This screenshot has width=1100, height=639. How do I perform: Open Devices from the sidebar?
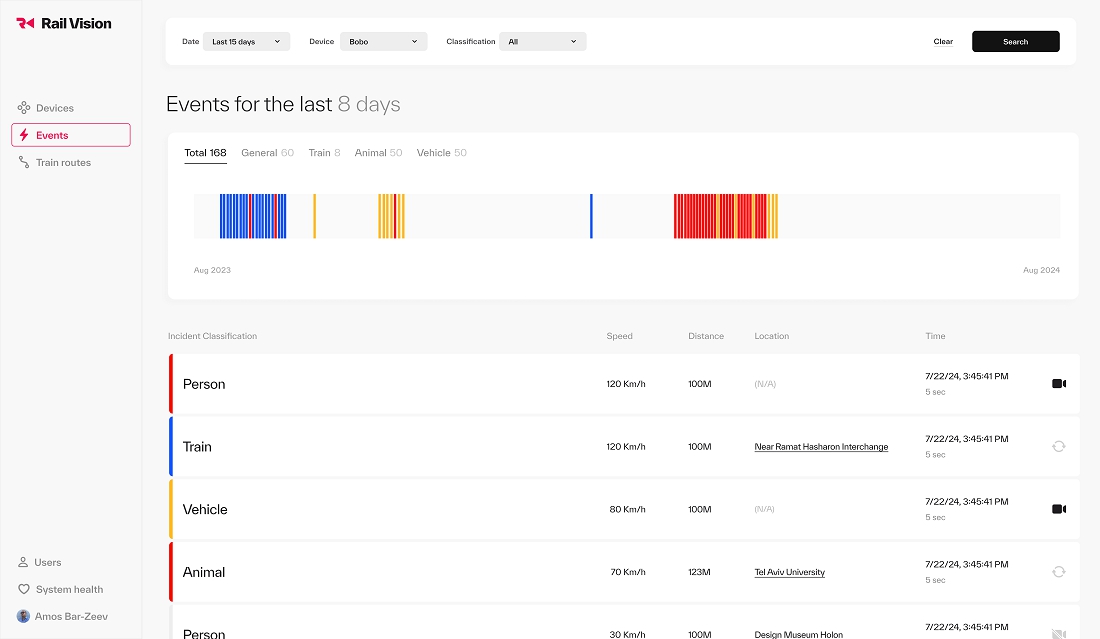[x=54, y=108]
